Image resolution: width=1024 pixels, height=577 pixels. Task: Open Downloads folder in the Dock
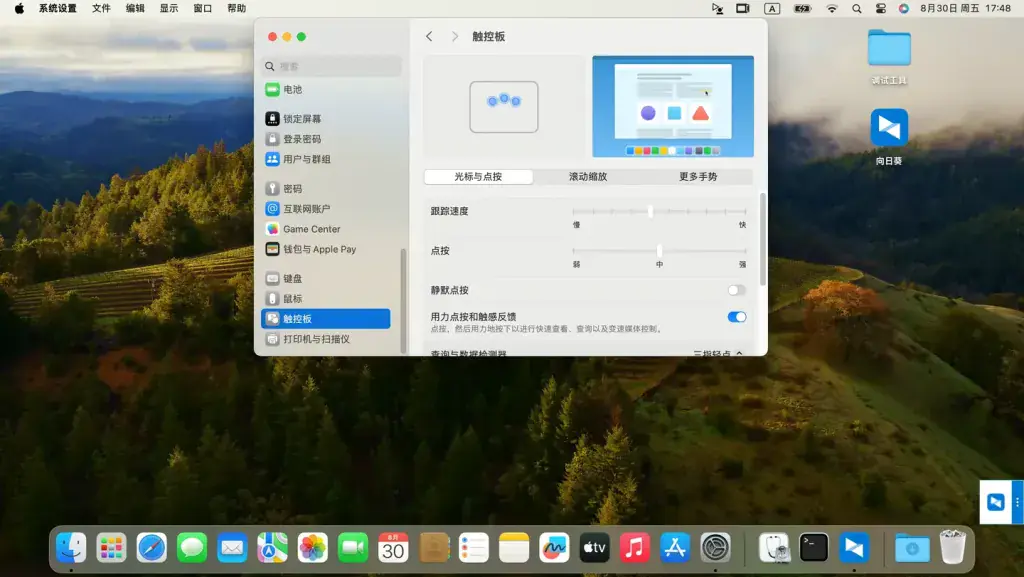[x=912, y=547]
